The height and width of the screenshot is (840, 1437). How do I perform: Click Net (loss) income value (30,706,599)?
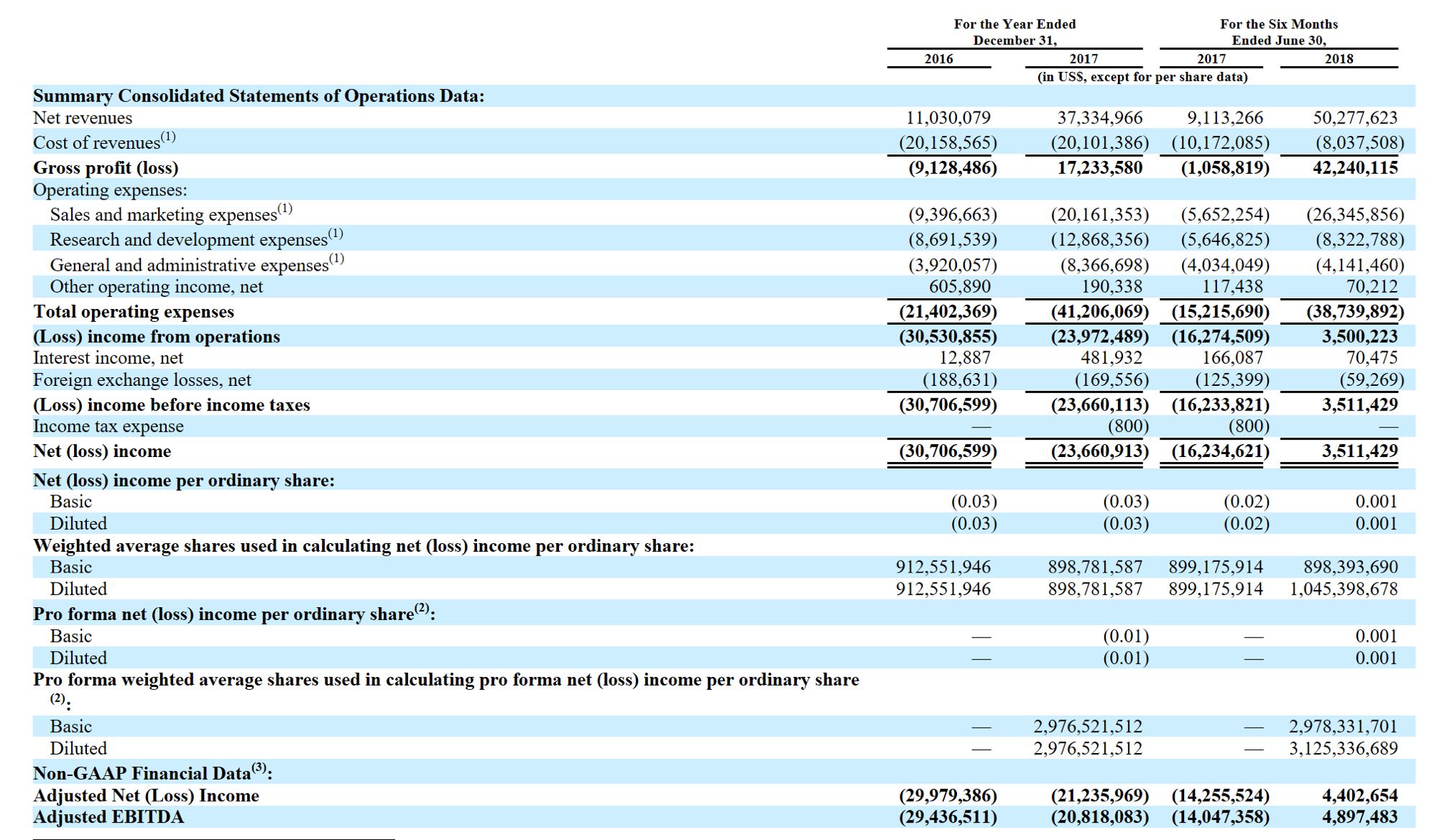coord(948,451)
